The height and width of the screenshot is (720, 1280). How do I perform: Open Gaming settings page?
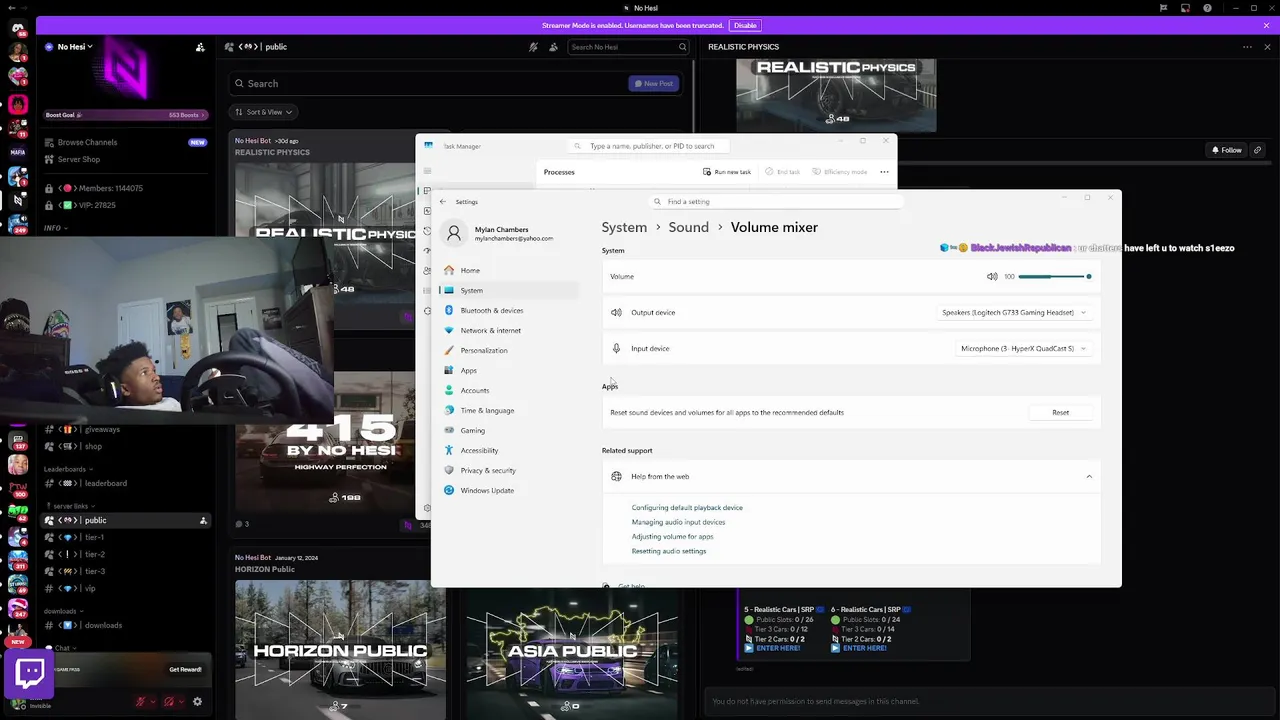click(x=510, y=430)
